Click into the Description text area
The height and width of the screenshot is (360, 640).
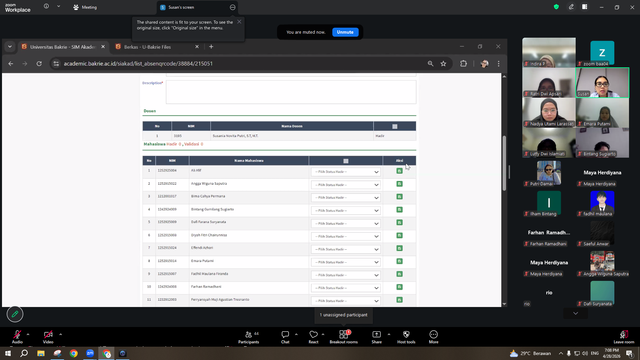click(291, 92)
